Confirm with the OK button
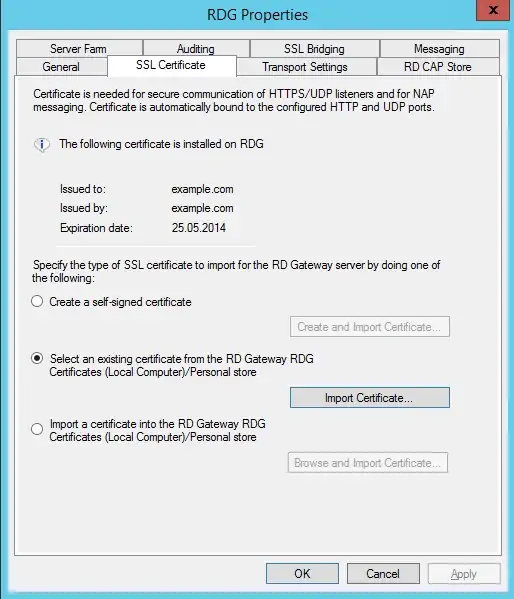514x599 pixels. point(302,573)
